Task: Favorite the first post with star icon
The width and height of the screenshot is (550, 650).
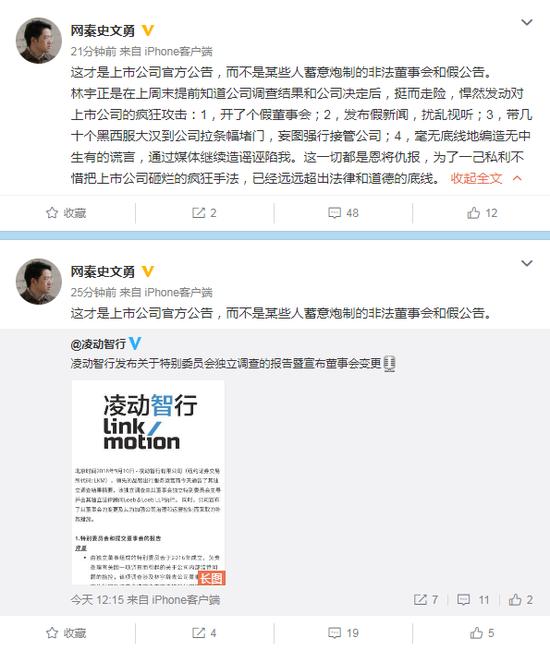Action: tap(66, 213)
